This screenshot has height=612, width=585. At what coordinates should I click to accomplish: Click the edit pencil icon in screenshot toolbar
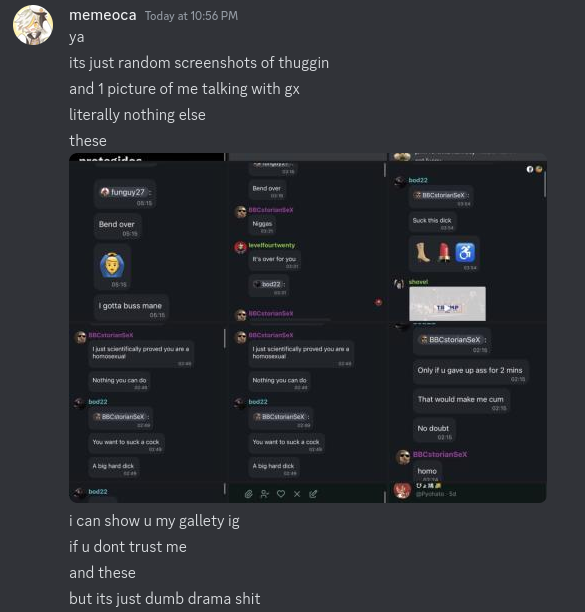click(313, 494)
